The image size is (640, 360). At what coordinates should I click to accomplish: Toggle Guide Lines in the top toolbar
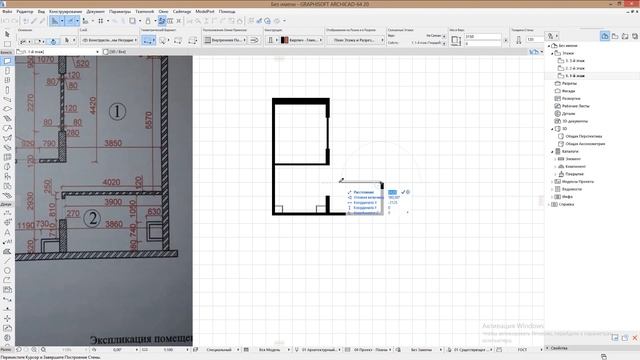(x=55, y=21)
